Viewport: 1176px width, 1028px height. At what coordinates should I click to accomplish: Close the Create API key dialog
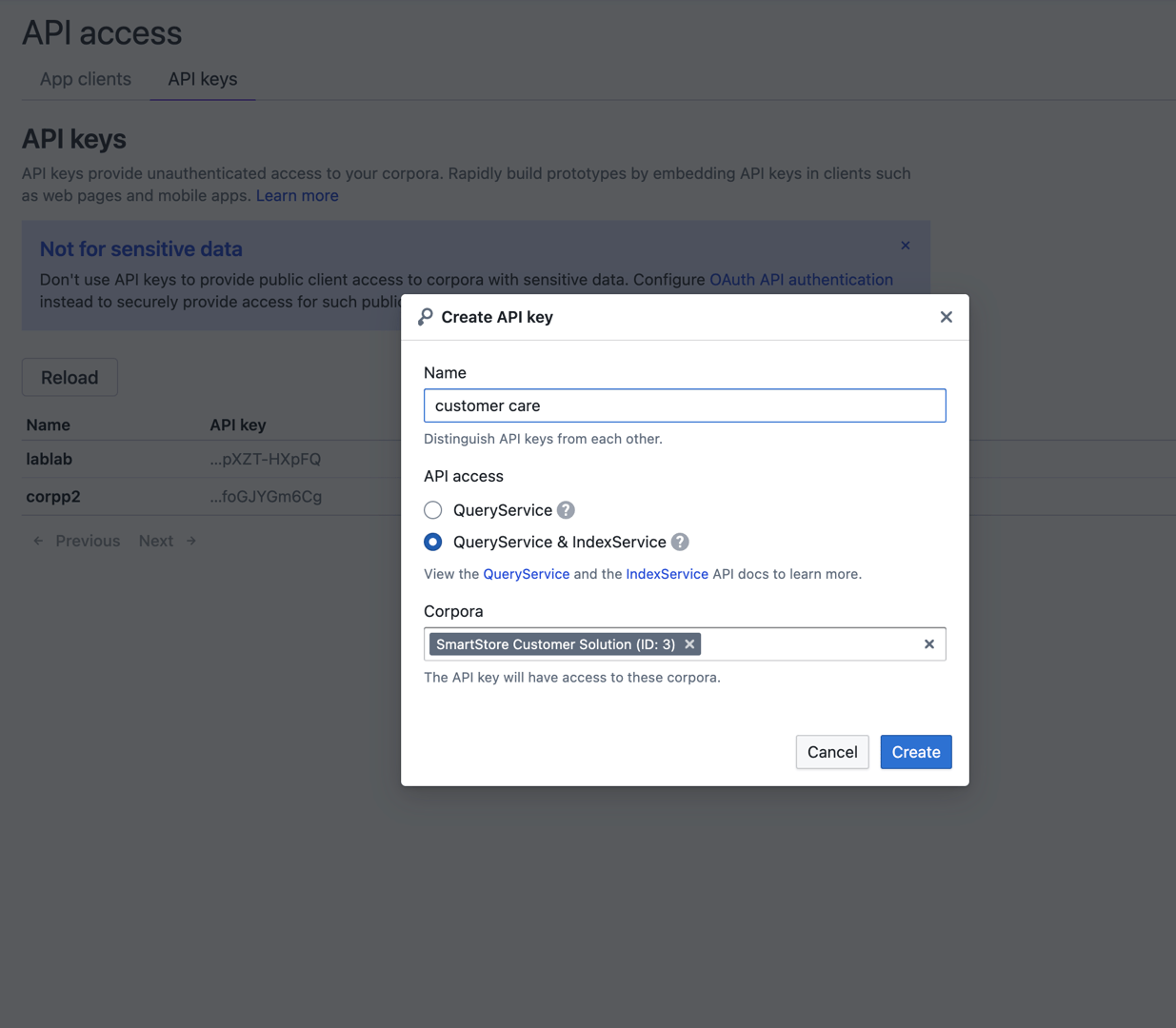click(946, 317)
